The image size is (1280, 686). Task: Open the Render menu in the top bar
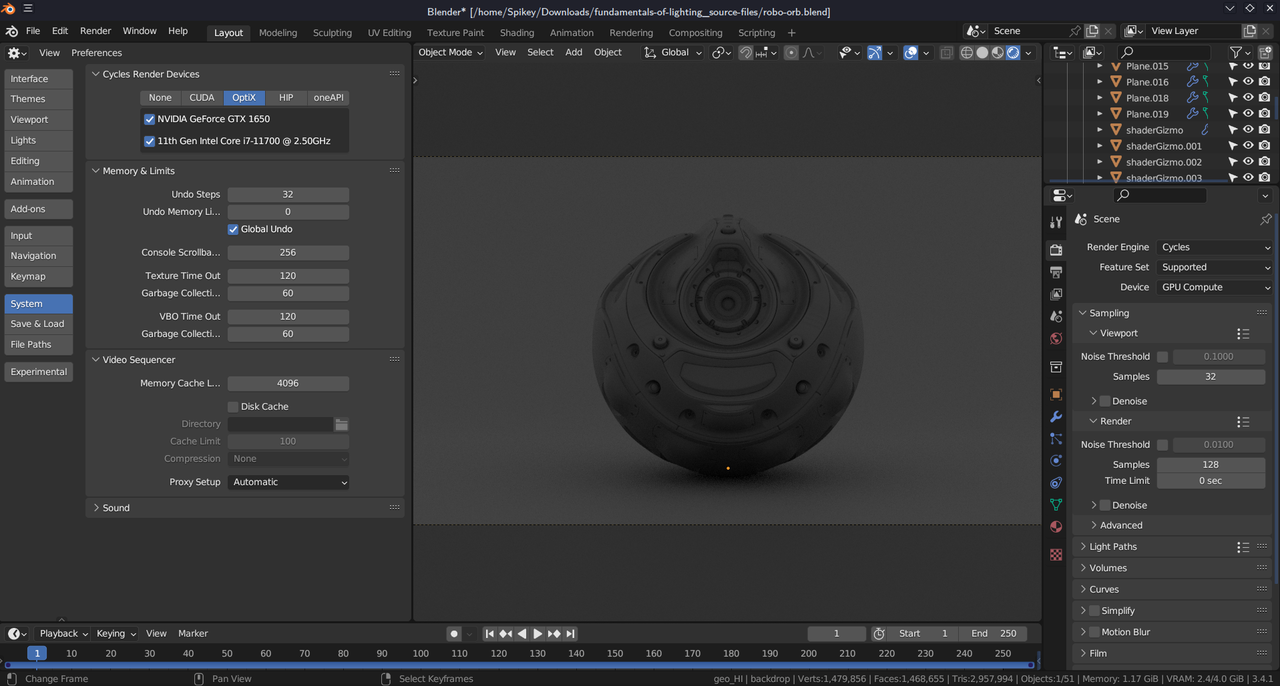(95, 30)
